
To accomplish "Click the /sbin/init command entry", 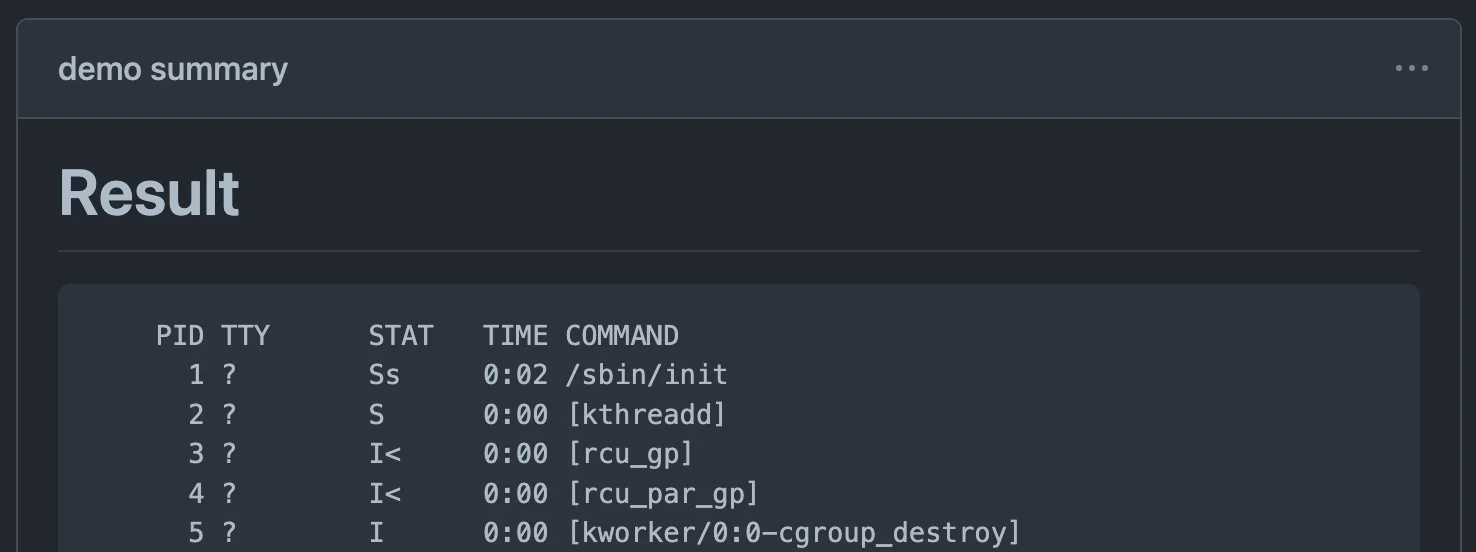I will coord(646,375).
